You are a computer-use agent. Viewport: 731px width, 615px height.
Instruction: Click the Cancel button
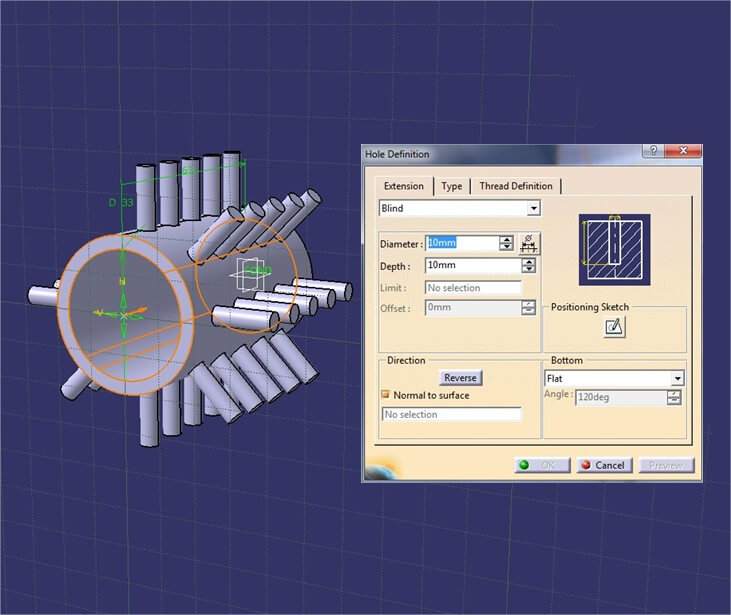(x=604, y=465)
